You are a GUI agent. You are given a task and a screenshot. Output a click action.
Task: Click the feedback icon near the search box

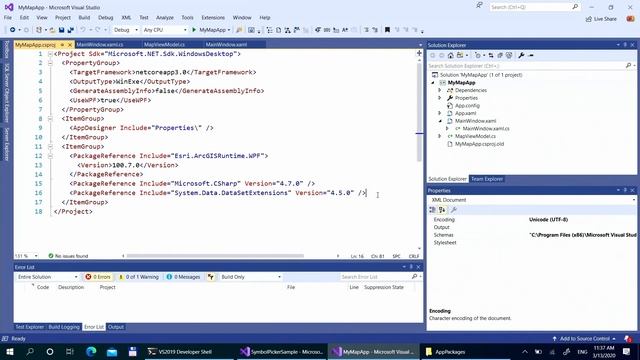point(479,5)
